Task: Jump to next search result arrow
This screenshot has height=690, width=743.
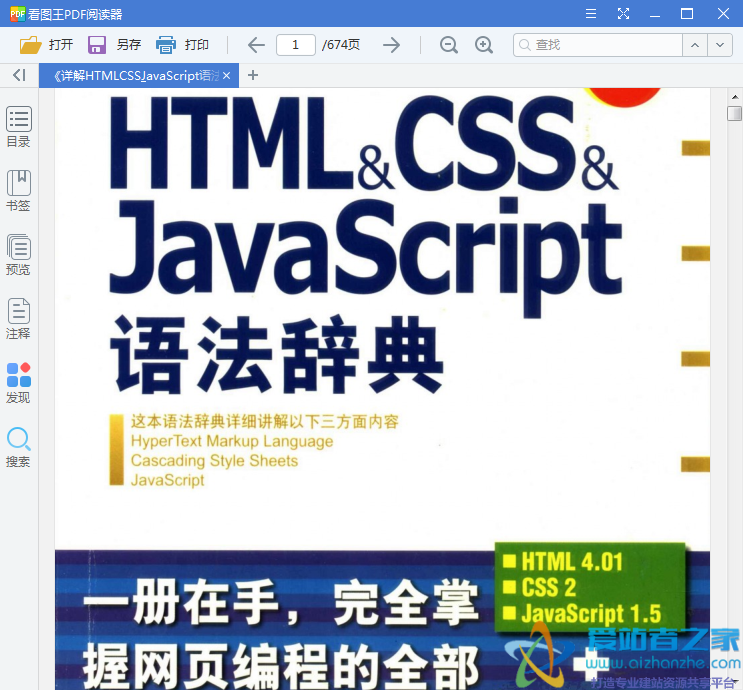Action: pos(720,45)
